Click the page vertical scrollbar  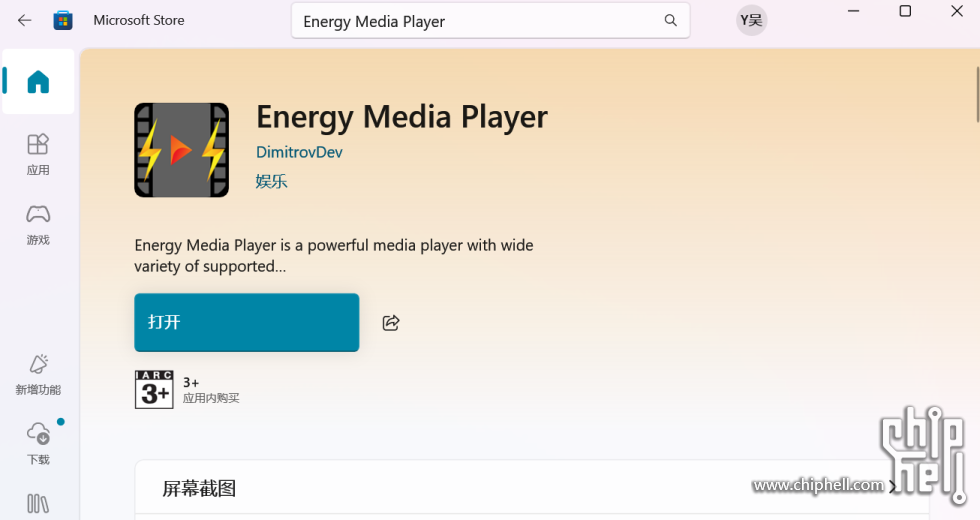coord(978,94)
